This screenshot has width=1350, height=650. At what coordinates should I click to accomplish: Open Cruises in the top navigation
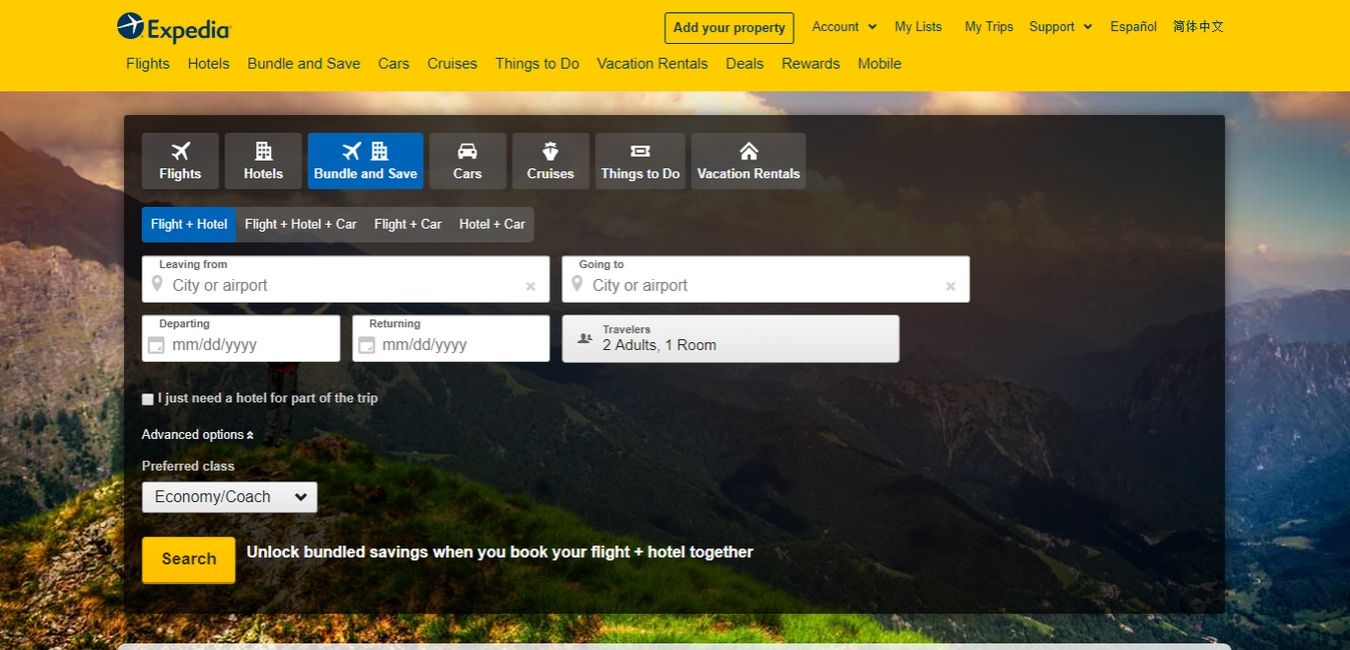click(452, 64)
